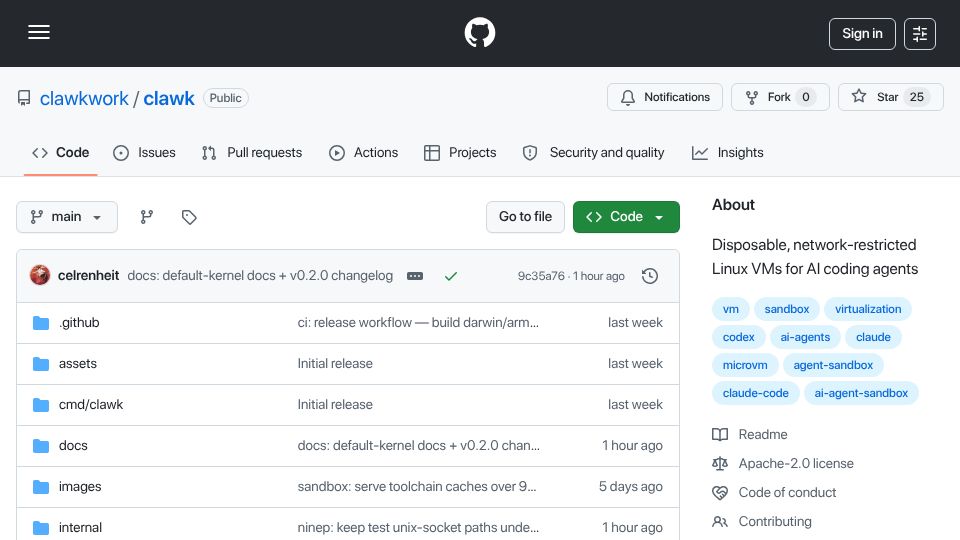Click the Notifications bell button
The width and height of the screenshot is (960, 540).
coord(665,97)
